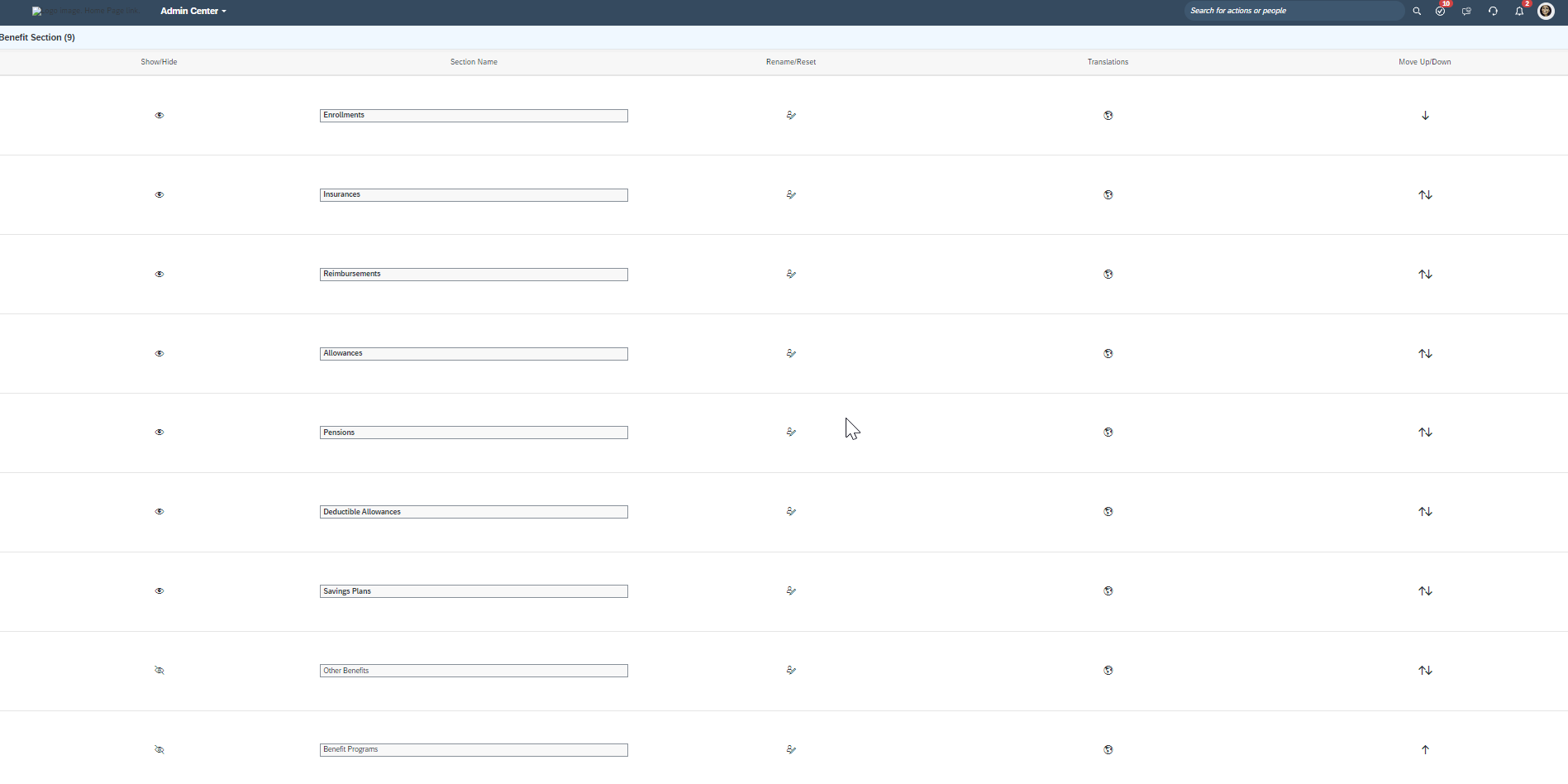Click the Show/Hide column header
Viewport: 1568px width, 784px height.
(159, 62)
